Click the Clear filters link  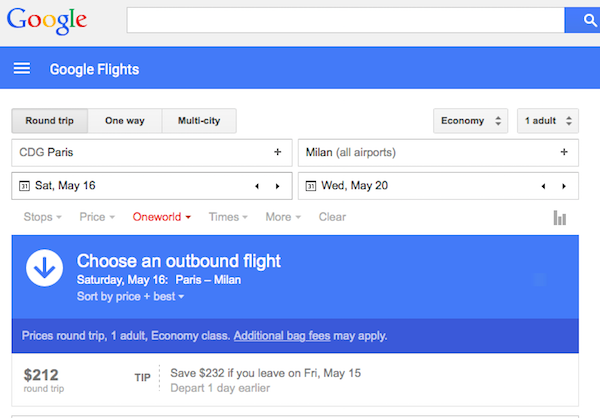click(x=332, y=217)
